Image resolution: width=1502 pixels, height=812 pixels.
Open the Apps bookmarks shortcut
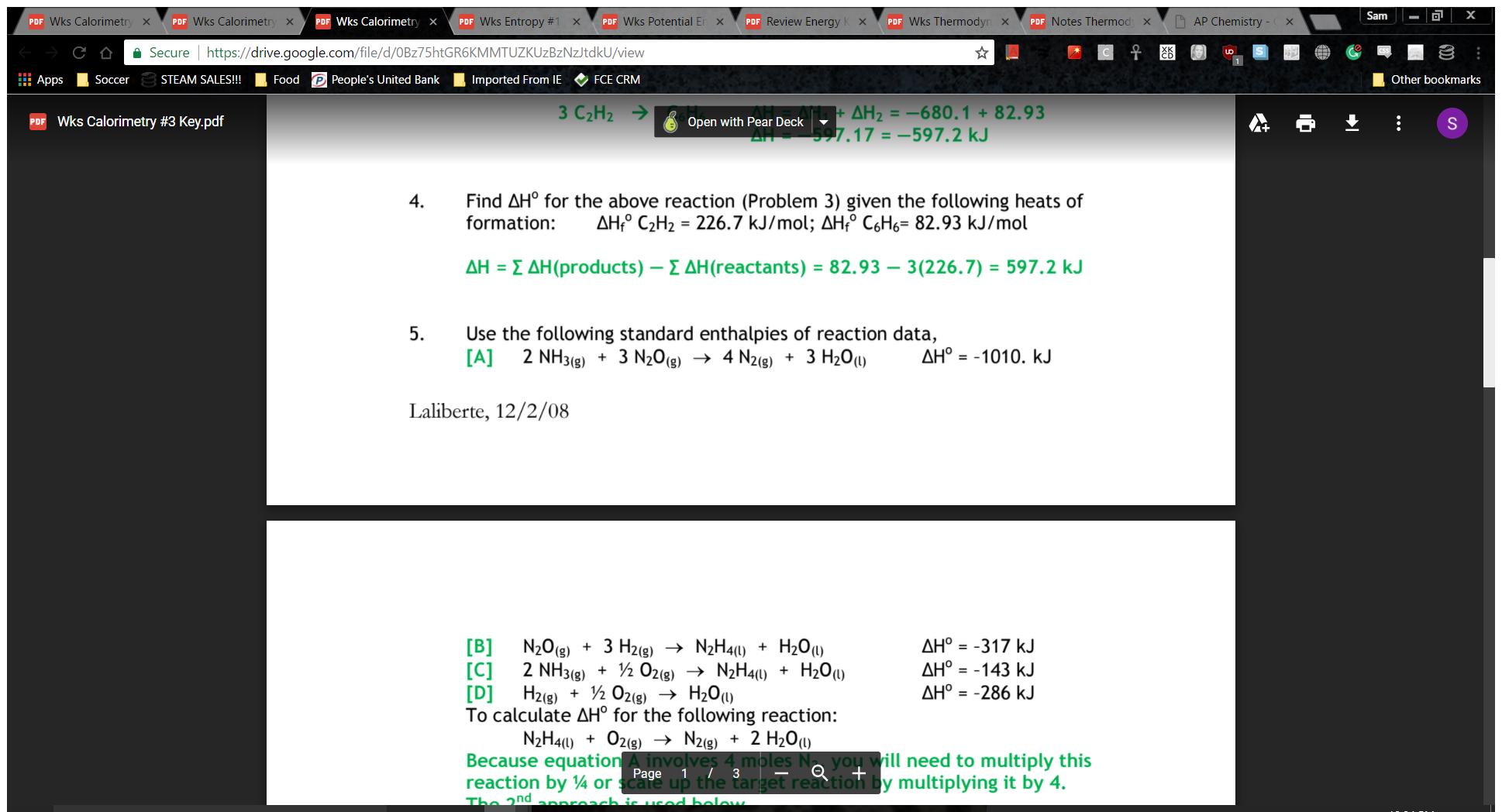click(41, 79)
